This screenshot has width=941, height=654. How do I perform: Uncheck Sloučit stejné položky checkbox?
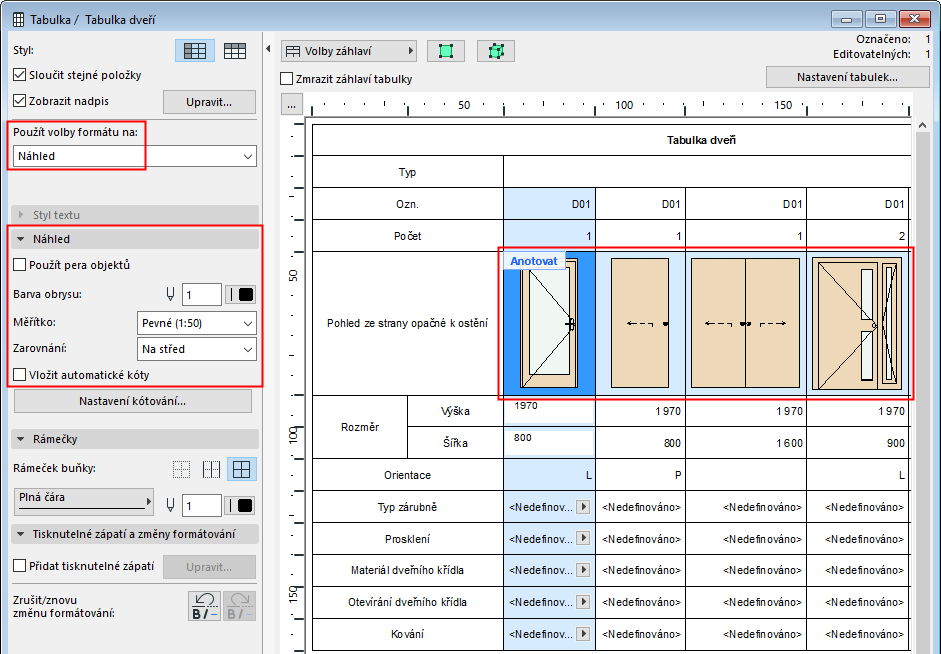click(x=20, y=75)
